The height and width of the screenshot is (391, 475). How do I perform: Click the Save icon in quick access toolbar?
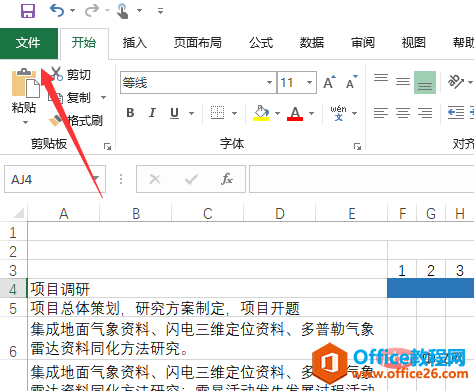28,11
